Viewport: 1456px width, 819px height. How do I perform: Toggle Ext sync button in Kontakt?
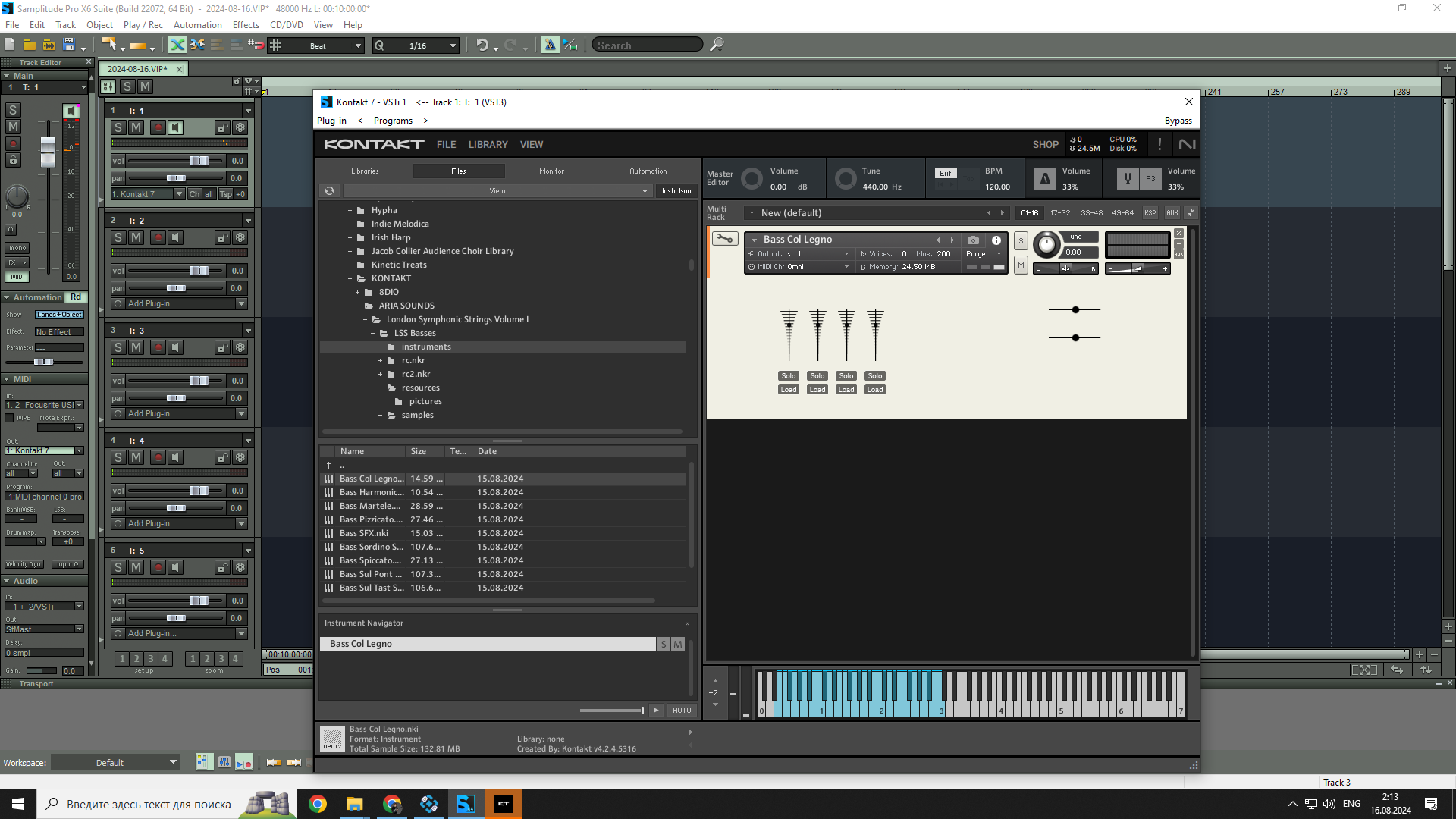[x=946, y=173]
